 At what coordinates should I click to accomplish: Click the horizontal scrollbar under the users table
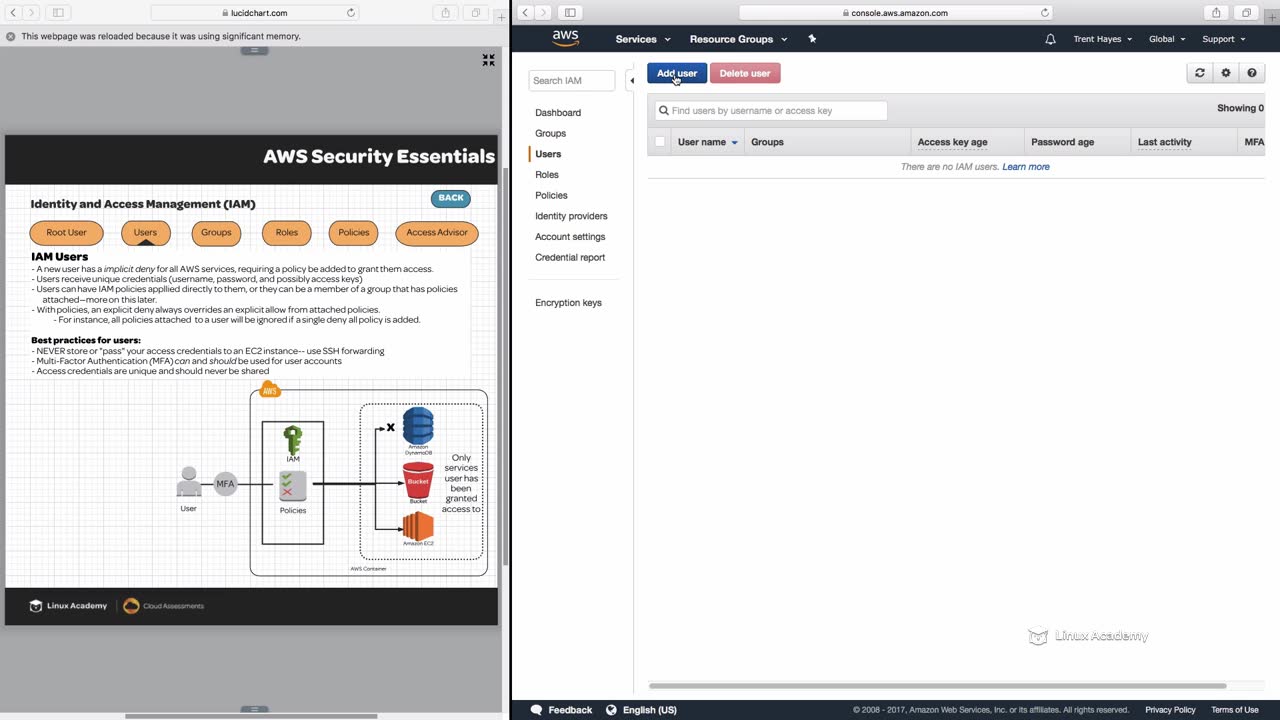(x=938, y=686)
